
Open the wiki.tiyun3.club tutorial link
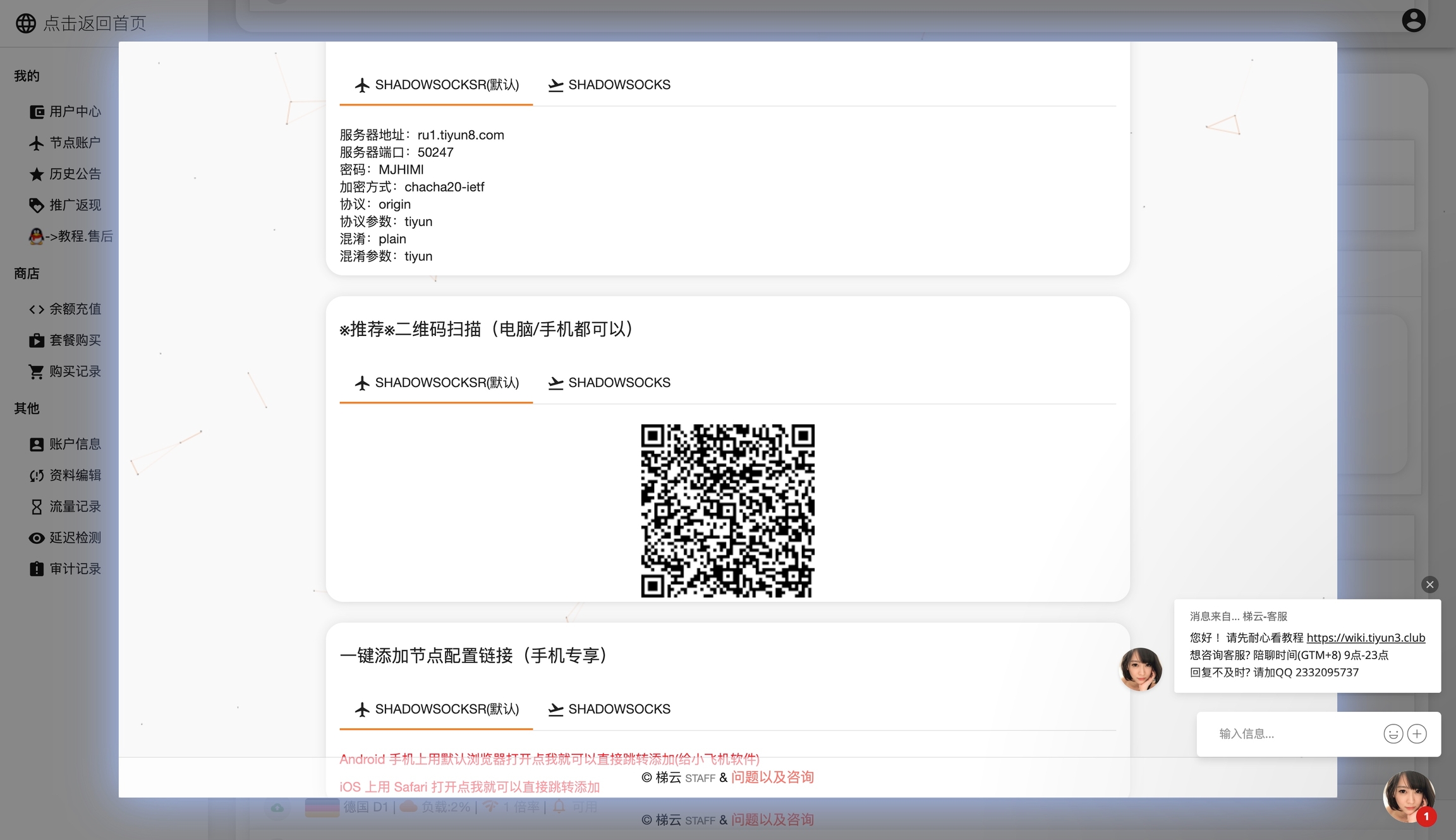pos(1365,637)
